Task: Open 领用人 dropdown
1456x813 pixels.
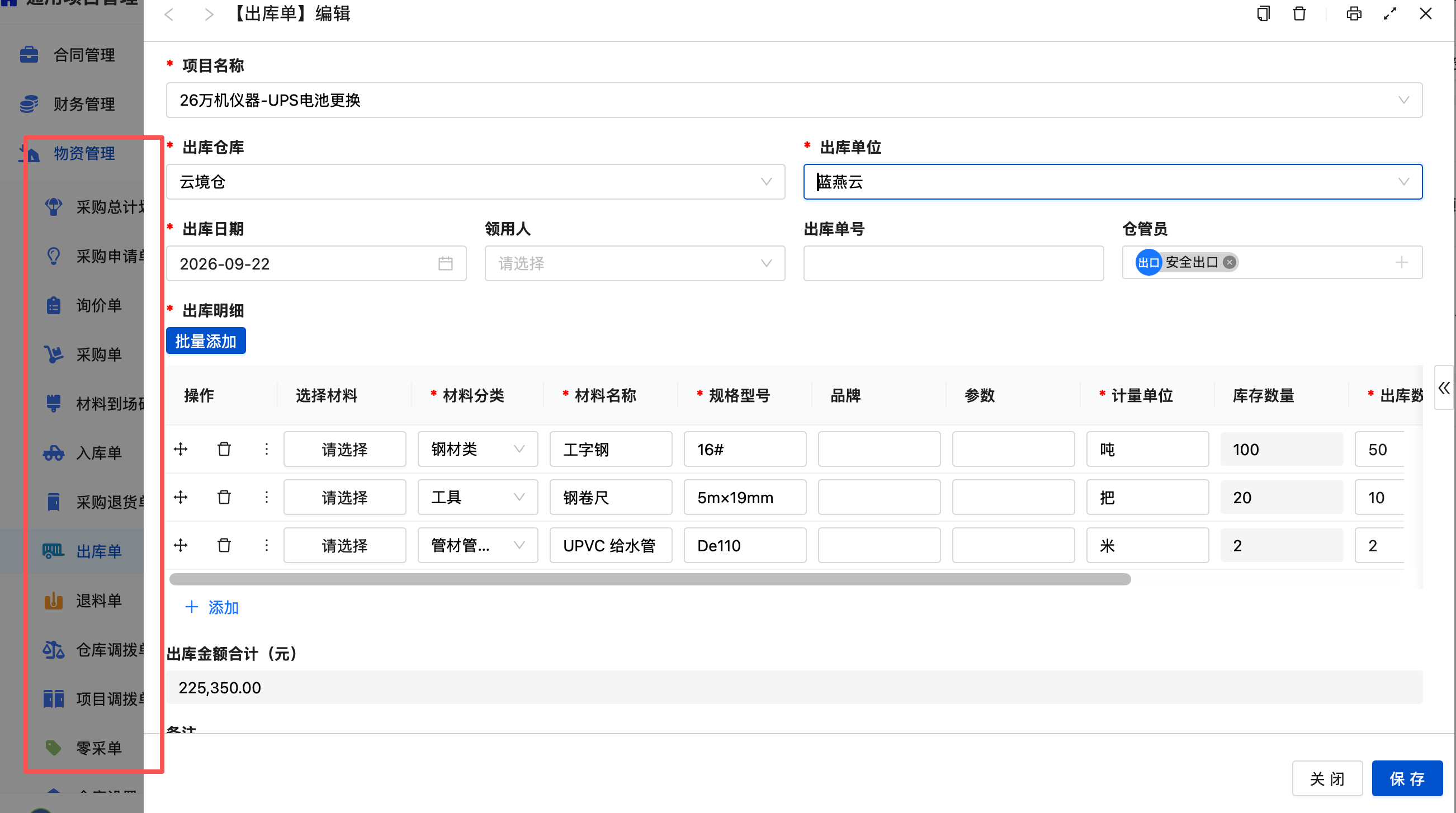Action: [x=634, y=263]
